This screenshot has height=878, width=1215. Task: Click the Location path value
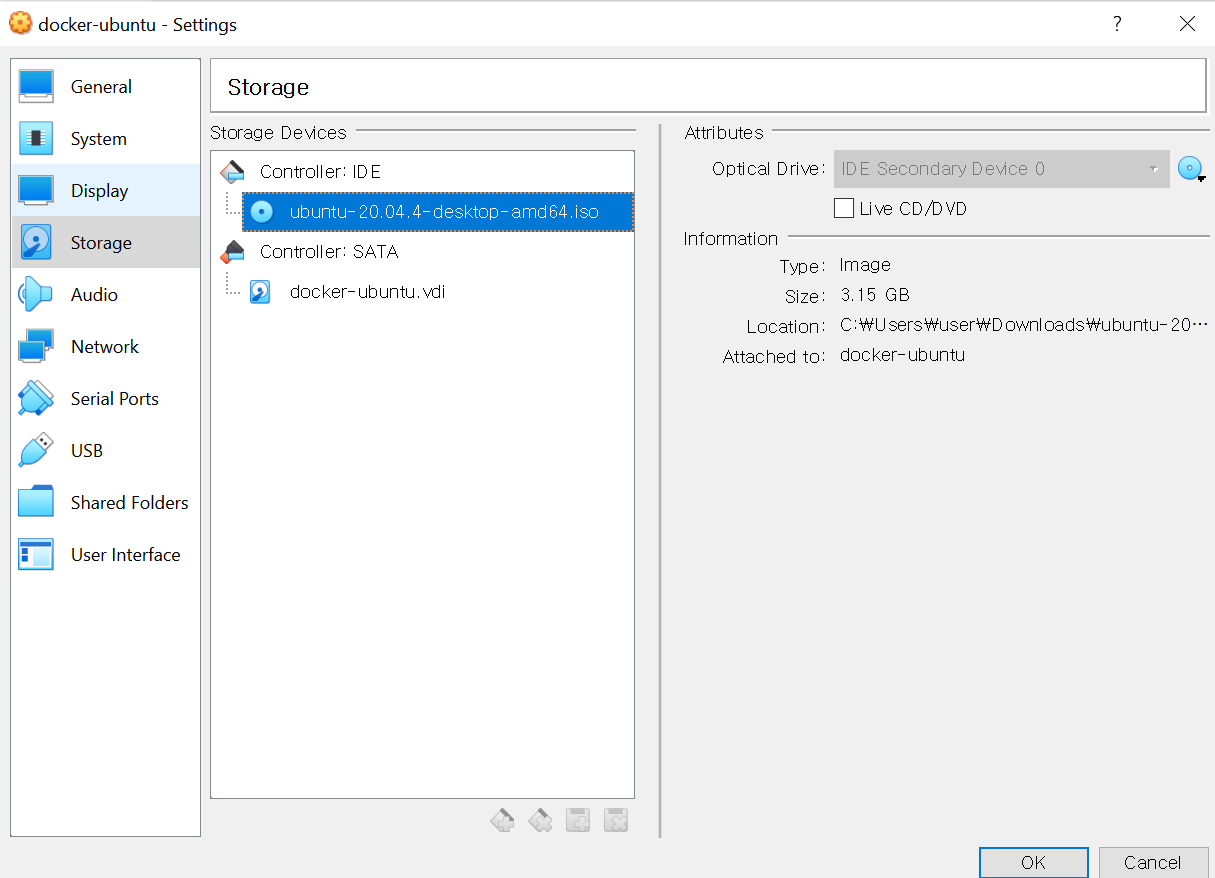[1024, 325]
